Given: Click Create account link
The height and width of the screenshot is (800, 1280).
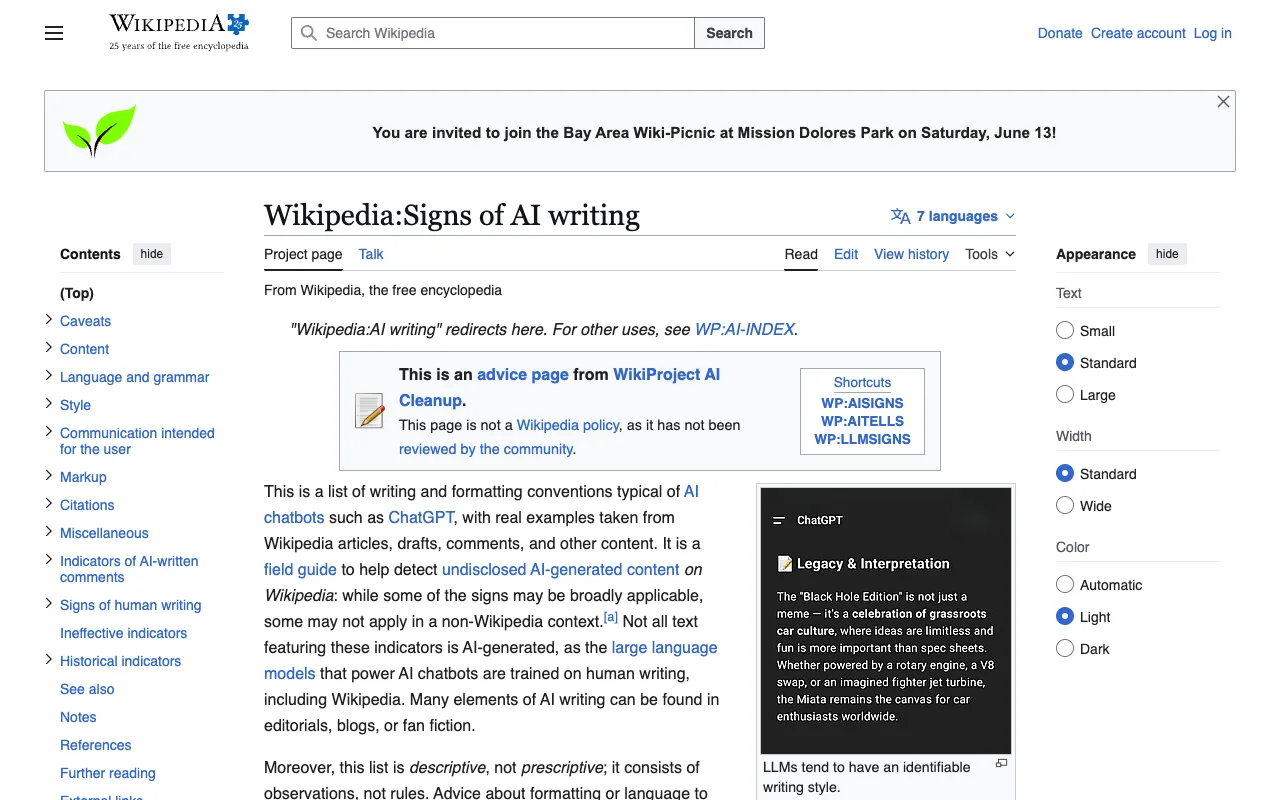Looking at the screenshot, I should point(1138,33).
